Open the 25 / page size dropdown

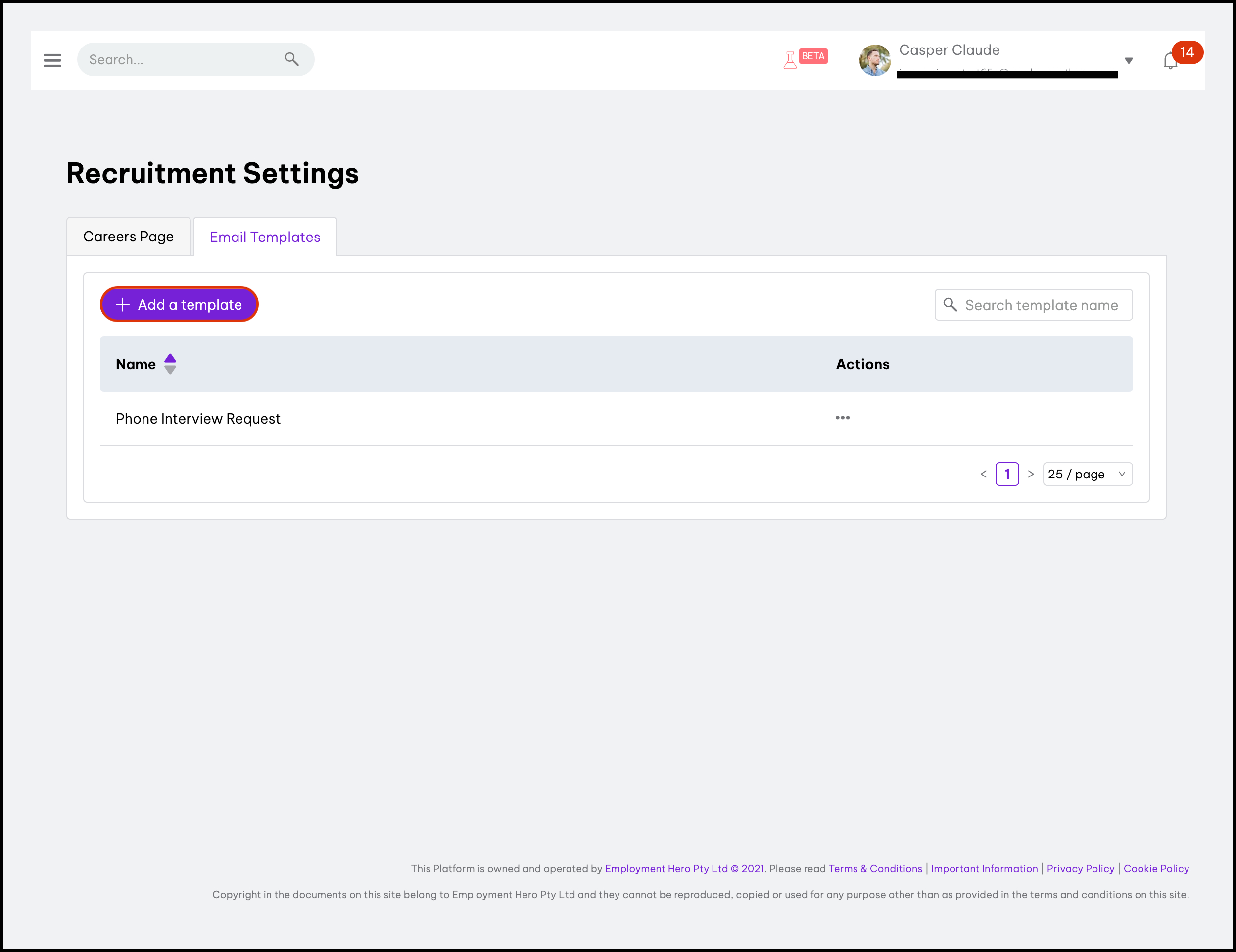(x=1087, y=475)
